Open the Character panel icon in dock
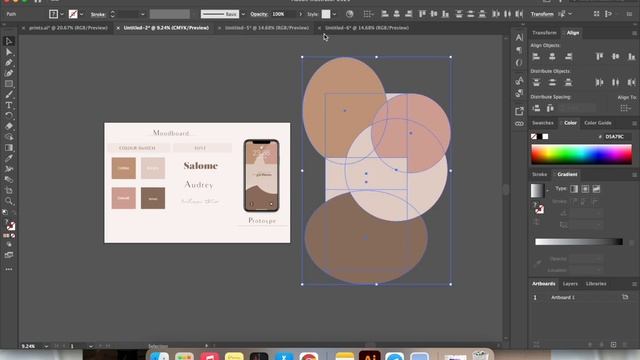640x360 pixels. (519, 37)
